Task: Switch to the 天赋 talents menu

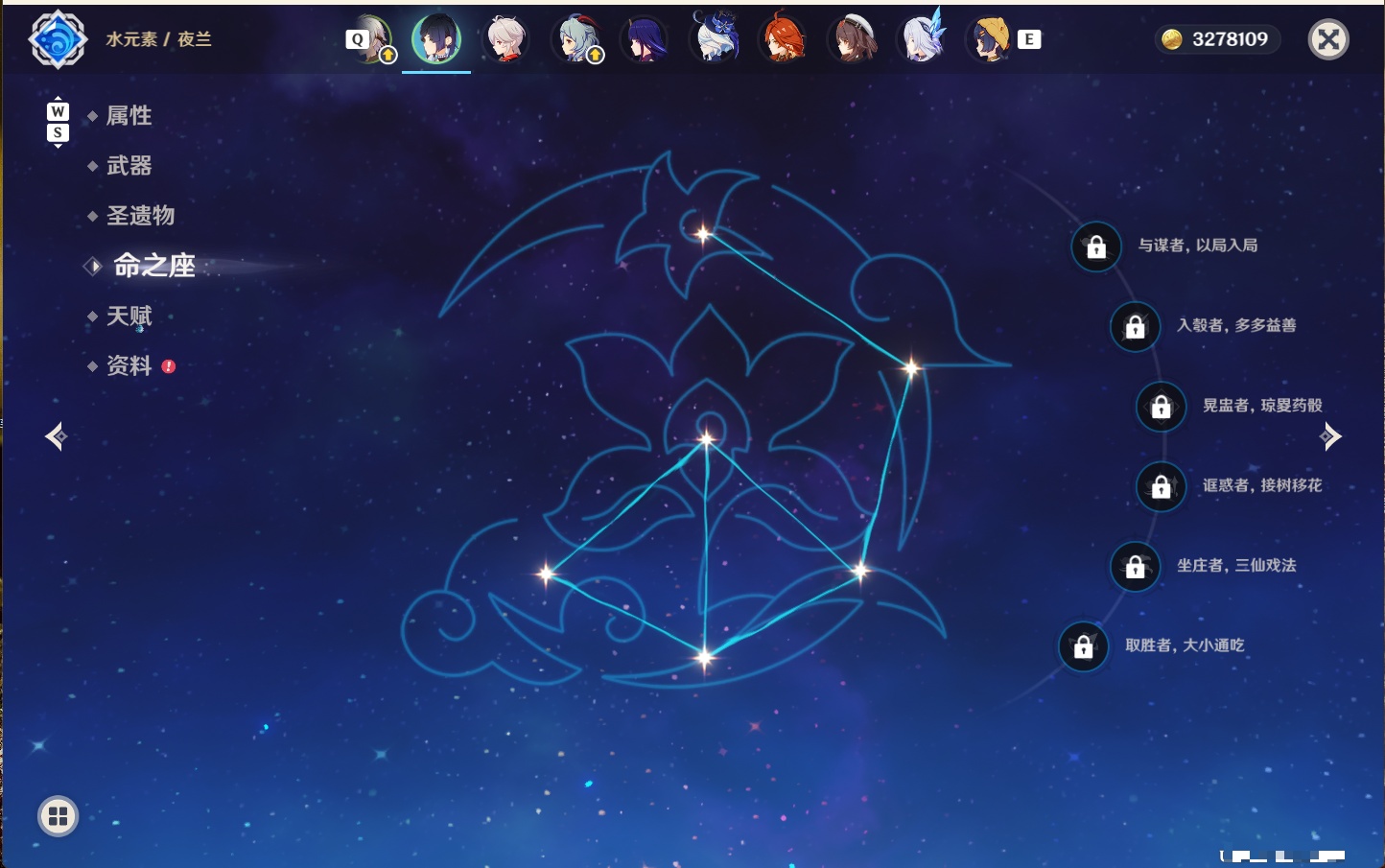Action: pyautogui.click(x=129, y=316)
